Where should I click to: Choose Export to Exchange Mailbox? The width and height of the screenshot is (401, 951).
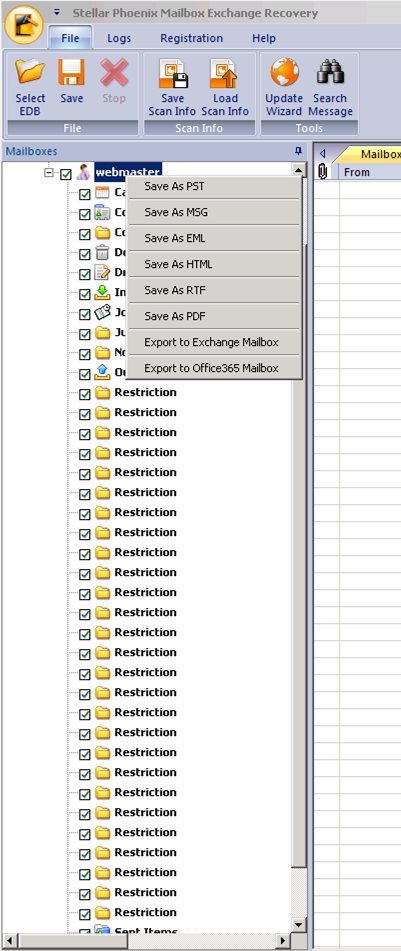(214, 342)
